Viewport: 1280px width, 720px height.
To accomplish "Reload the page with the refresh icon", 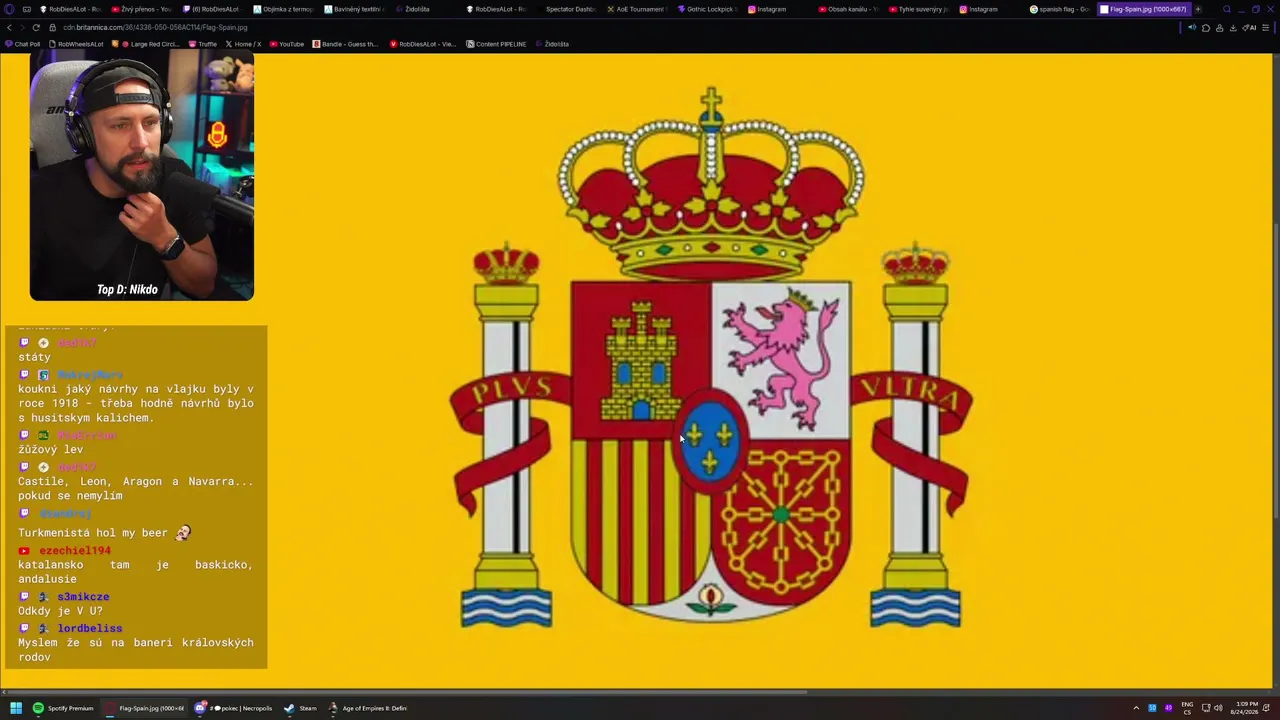I will [x=36, y=27].
